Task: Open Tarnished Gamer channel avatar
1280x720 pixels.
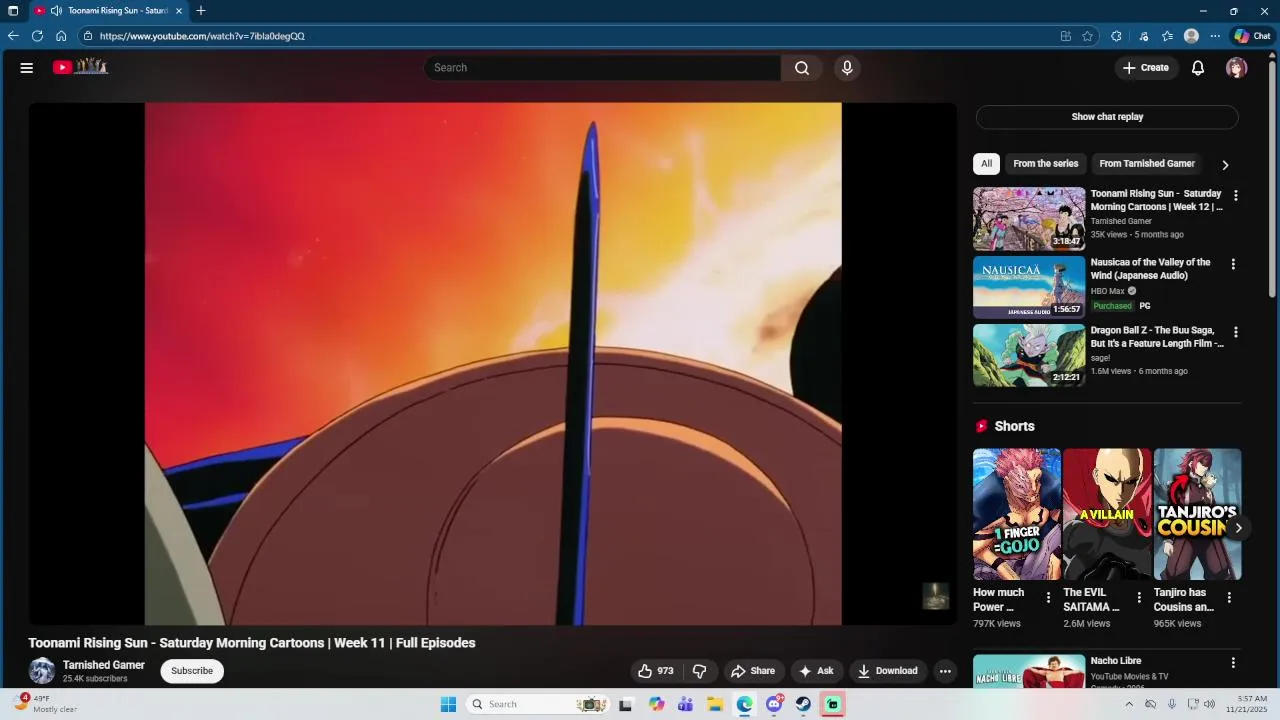Action: click(42, 671)
